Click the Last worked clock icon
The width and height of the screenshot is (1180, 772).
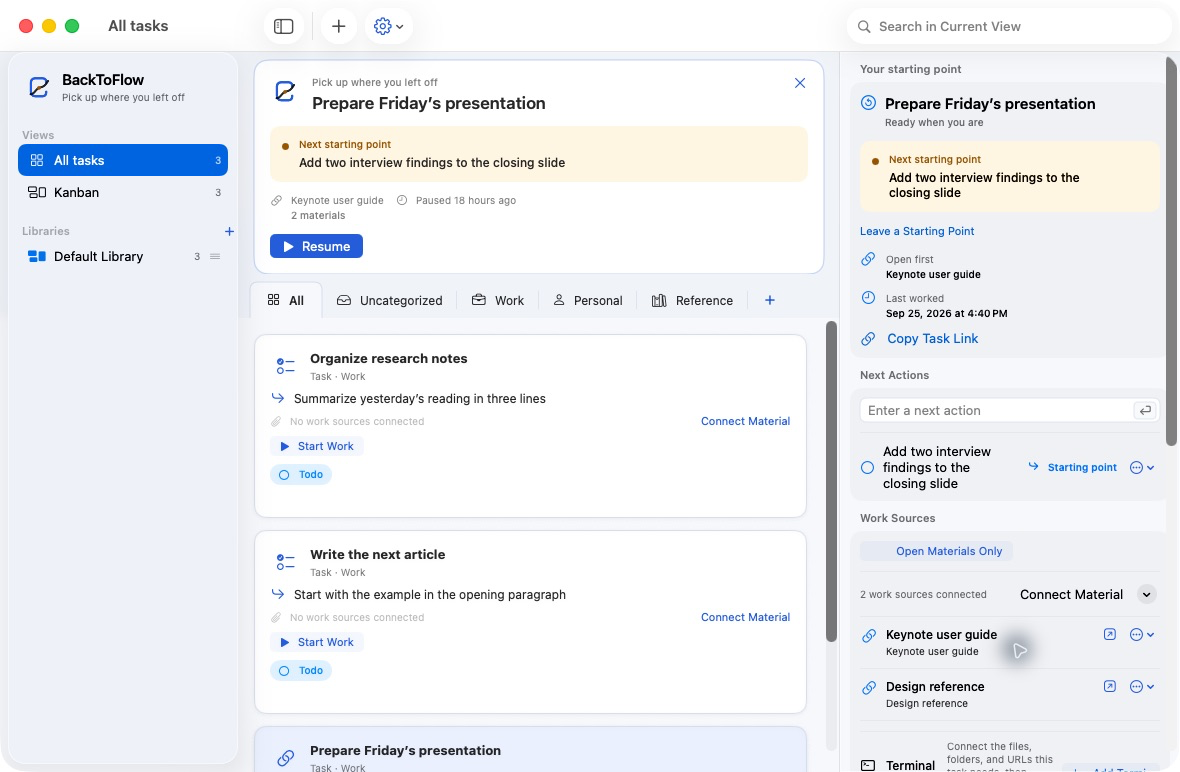[x=868, y=297]
